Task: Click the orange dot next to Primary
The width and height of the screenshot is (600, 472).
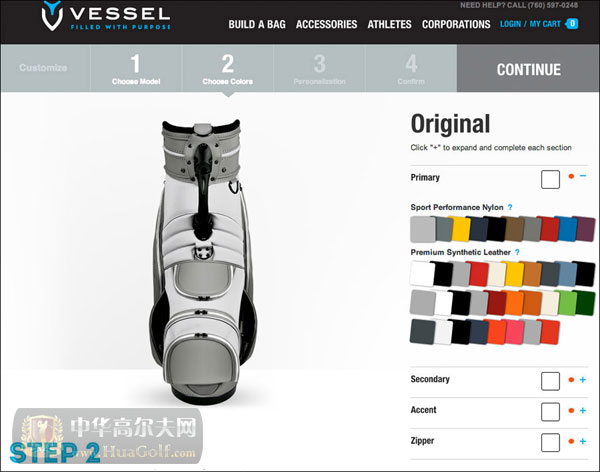Action: (571, 176)
